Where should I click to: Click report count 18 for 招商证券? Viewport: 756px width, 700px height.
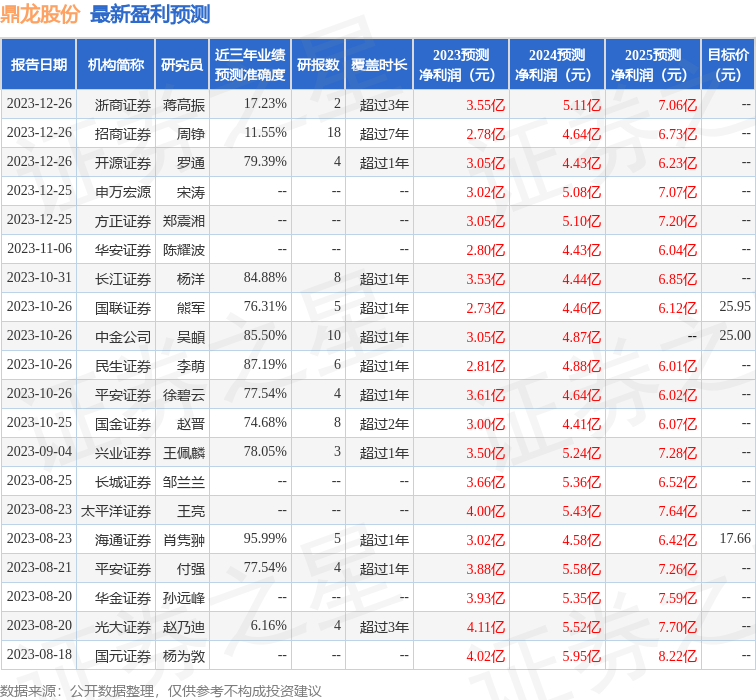(334, 132)
